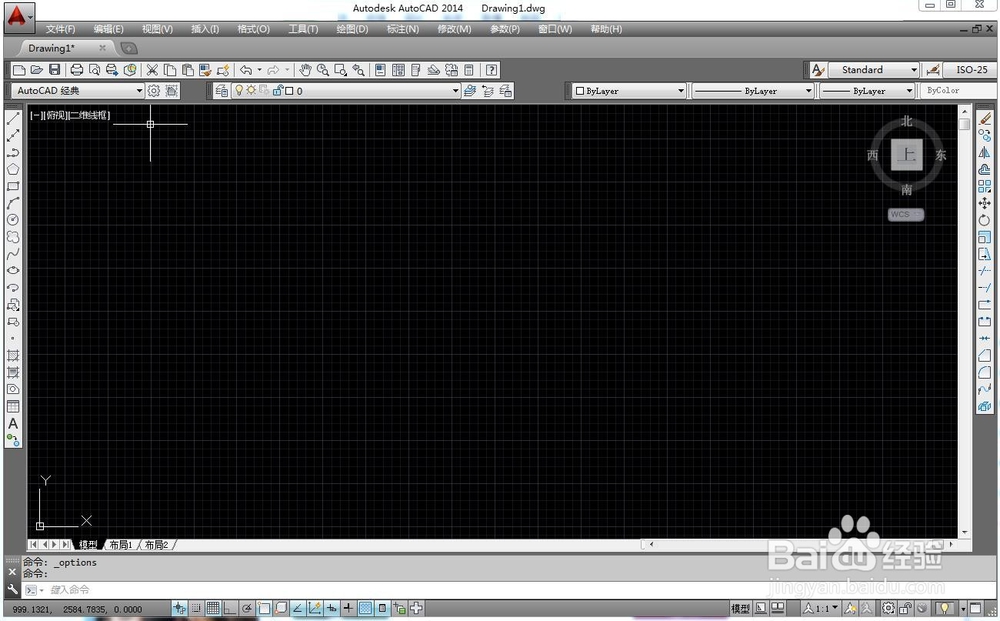Viewport: 1000px width, 621px height.
Task: Open the Properties palette icon
Action: (x=381, y=70)
